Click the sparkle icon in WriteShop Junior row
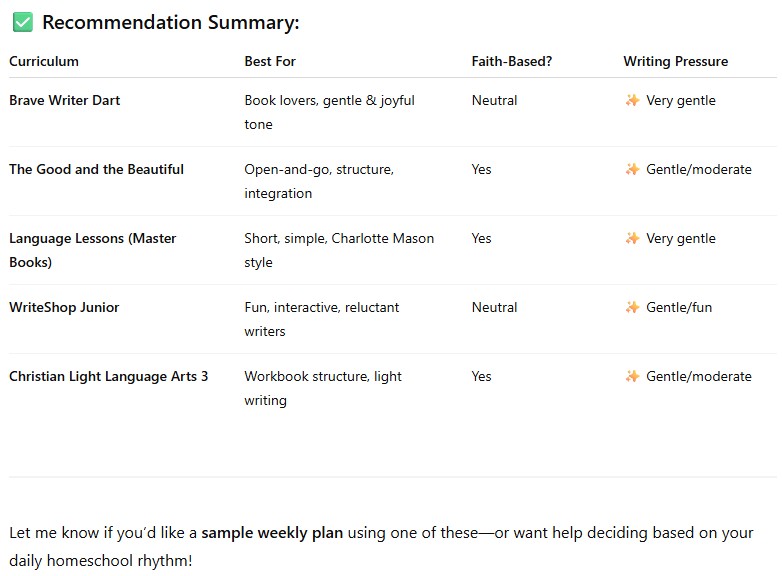The image size is (782, 576). point(632,307)
